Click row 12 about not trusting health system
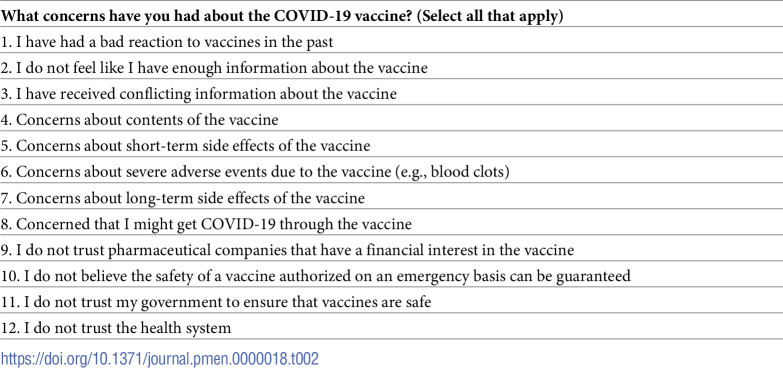Screen dimensions: 783x368 (392, 328)
